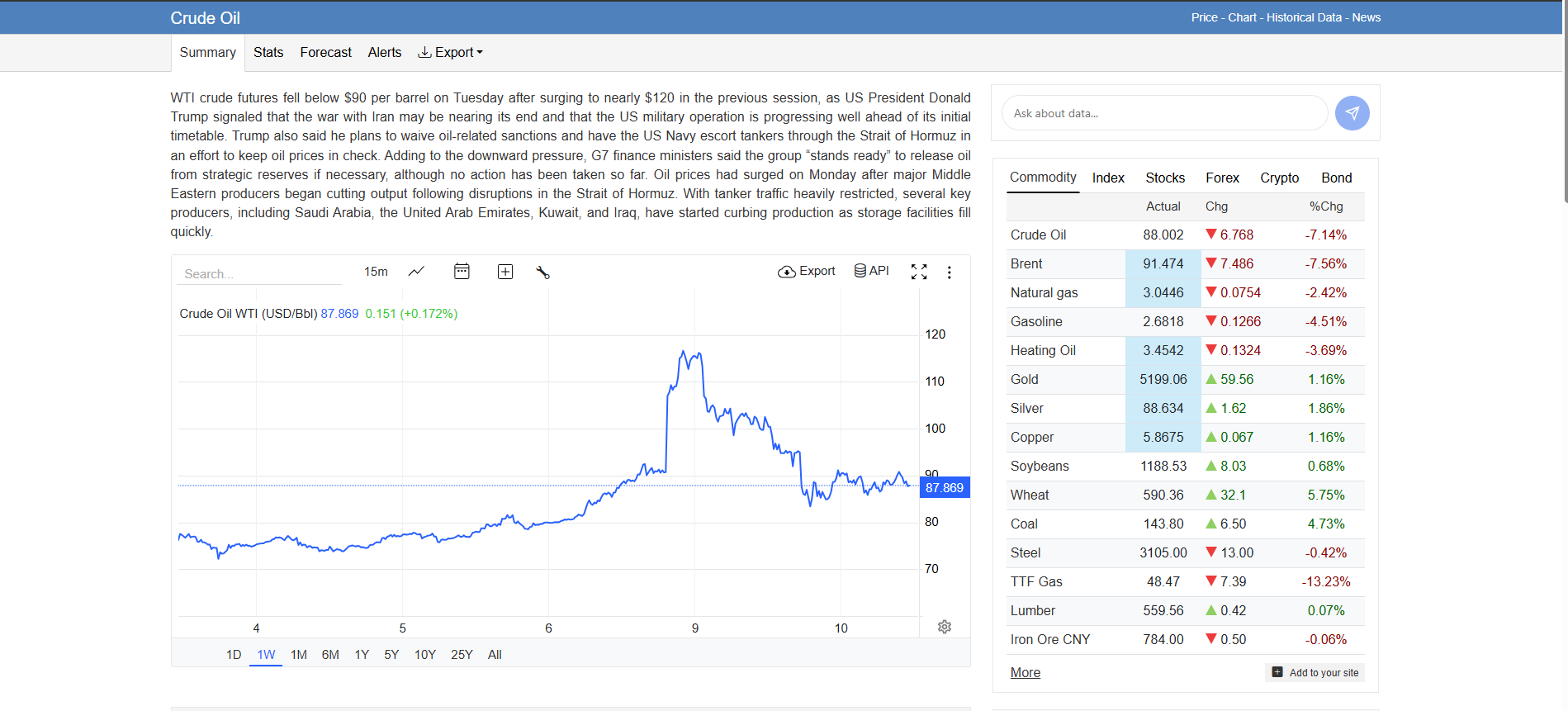
Task: Select the Forex market tab
Action: click(x=1222, y=178)
